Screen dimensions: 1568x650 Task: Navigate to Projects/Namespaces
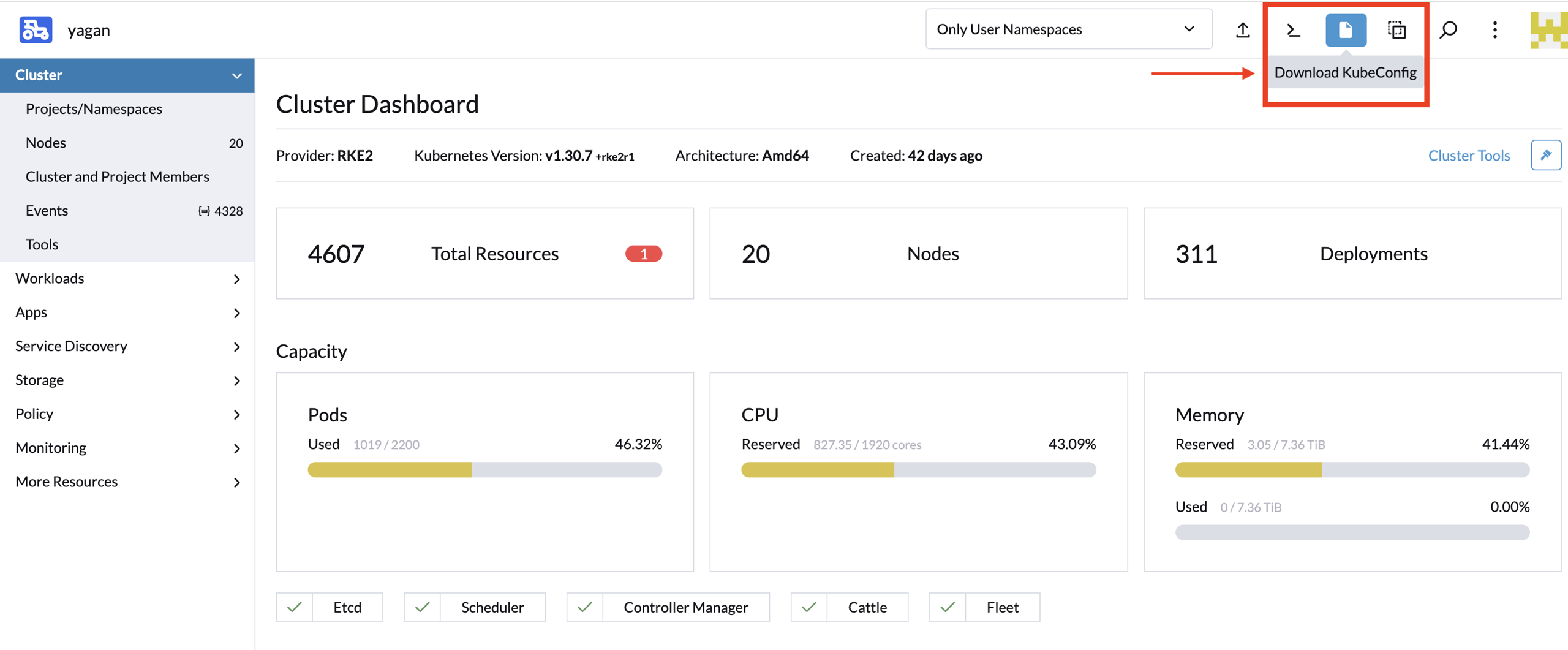tap(94, 108)
